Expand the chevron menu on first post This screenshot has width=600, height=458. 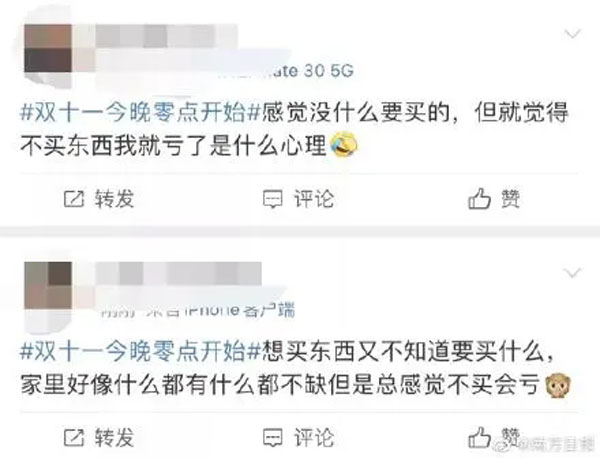point(573,34)
